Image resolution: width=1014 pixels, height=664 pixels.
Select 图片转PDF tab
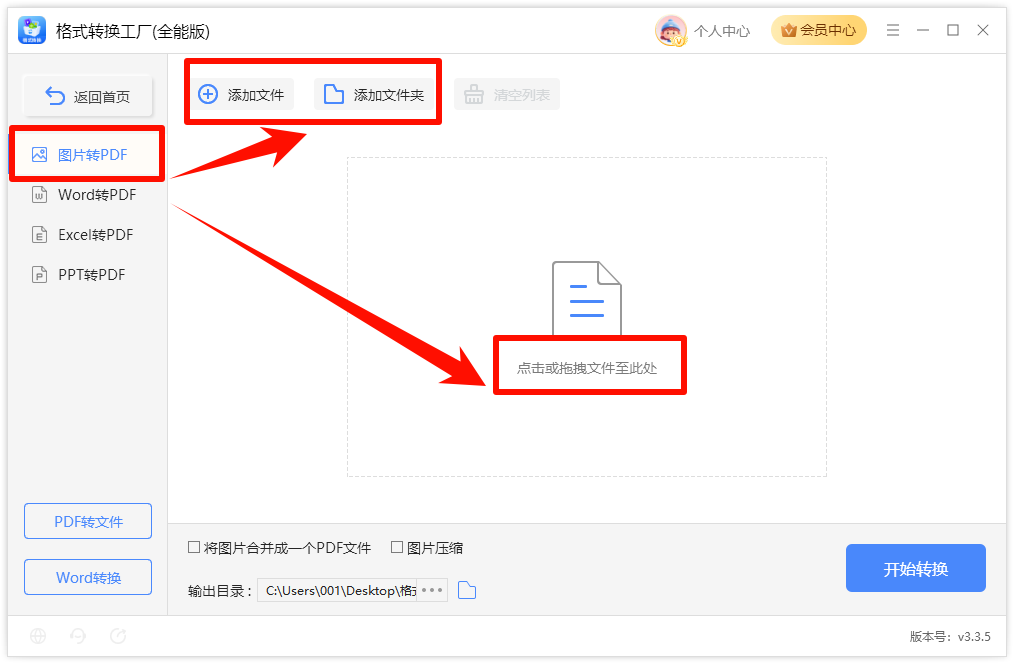[87, 155]
